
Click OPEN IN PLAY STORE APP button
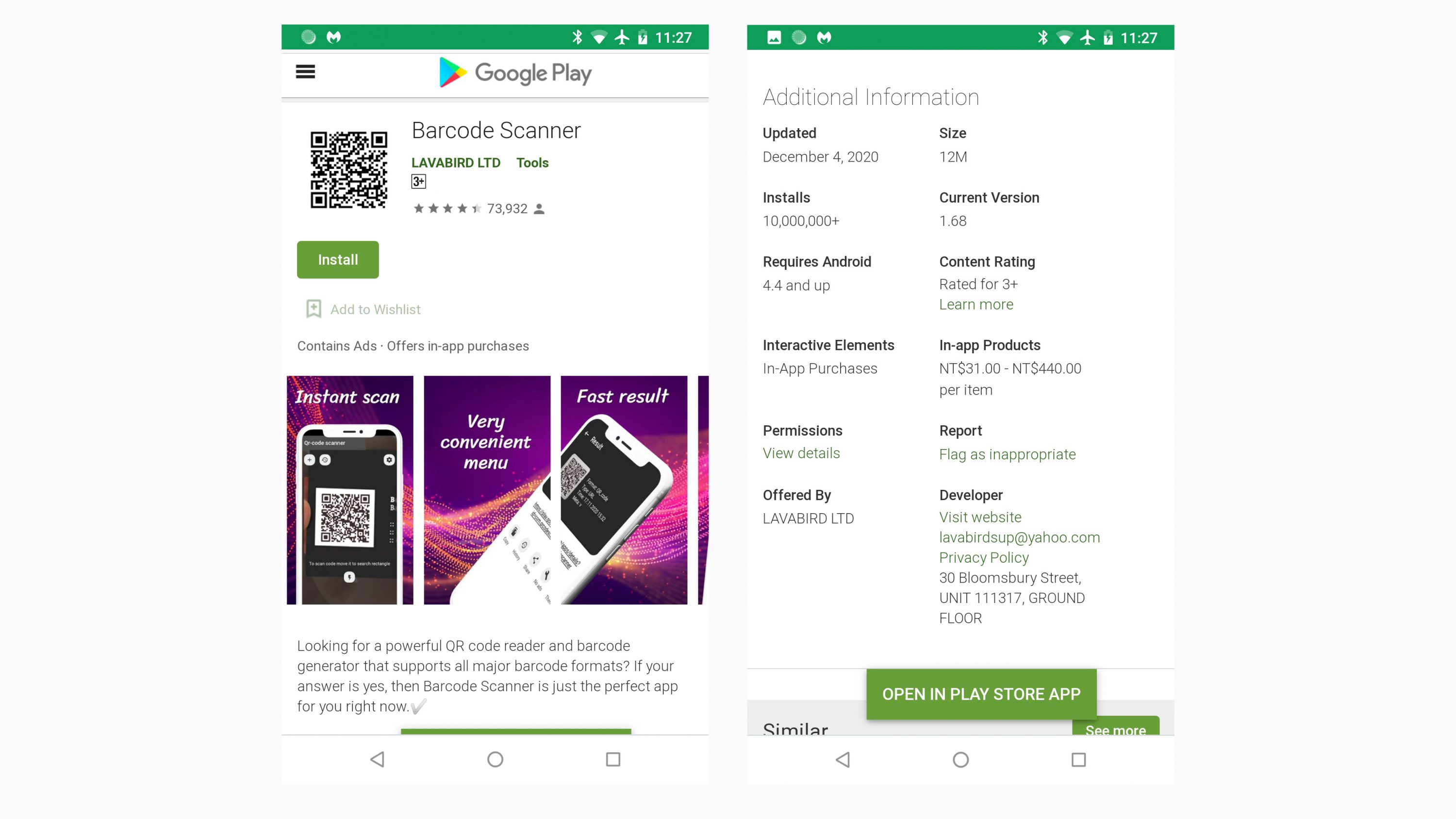[x=981, y=694]
